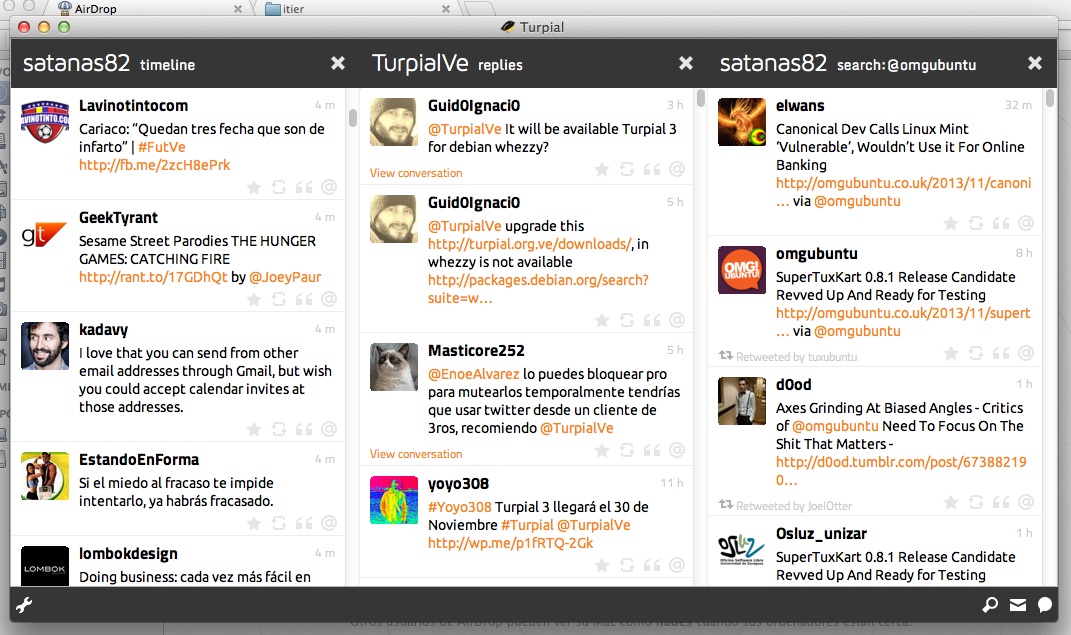View conversation under Masticore252's tweet
The image size is (1071, 635).
416,454
